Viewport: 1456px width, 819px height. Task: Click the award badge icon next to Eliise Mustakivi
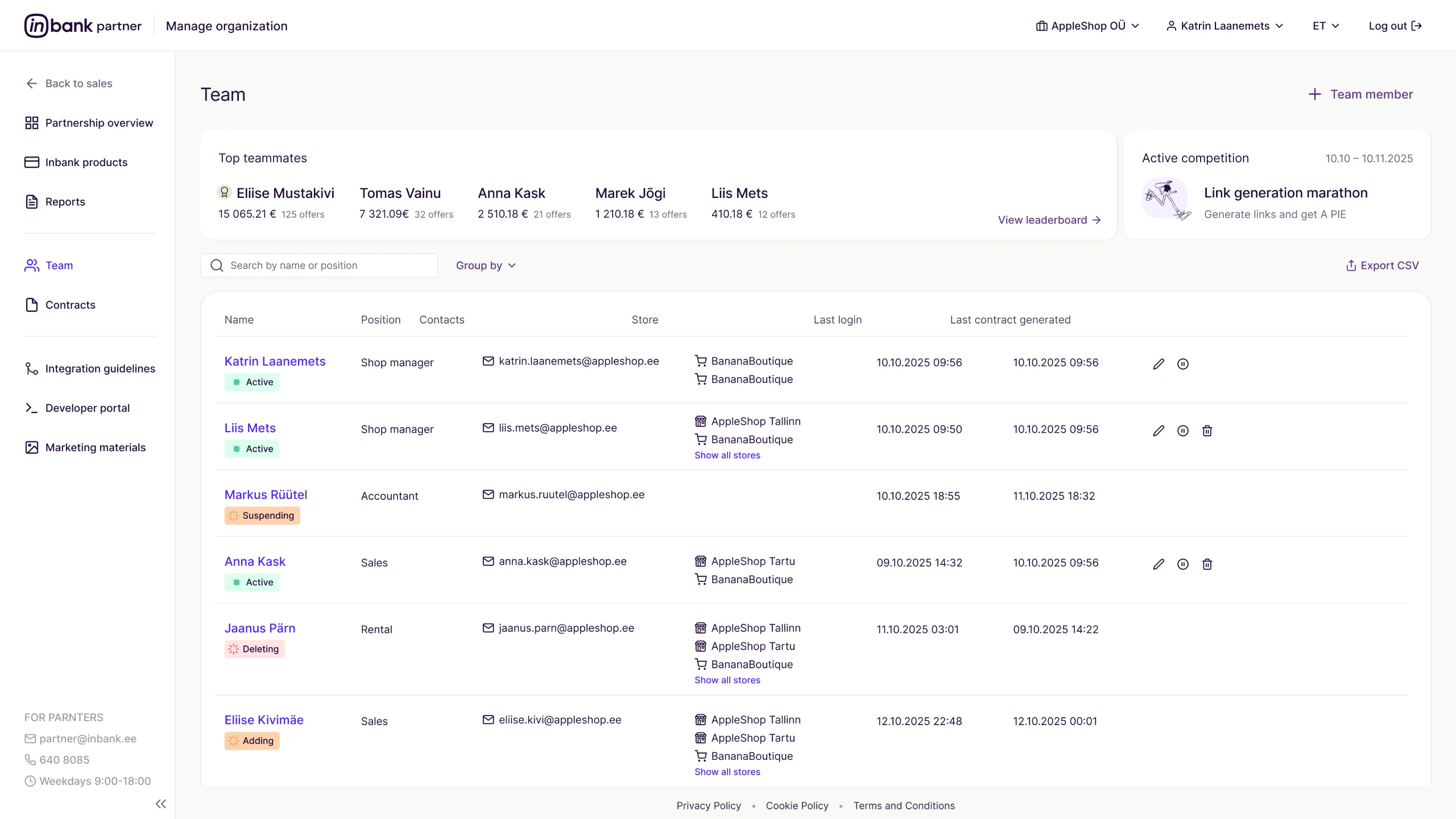(x=224, y=192)
